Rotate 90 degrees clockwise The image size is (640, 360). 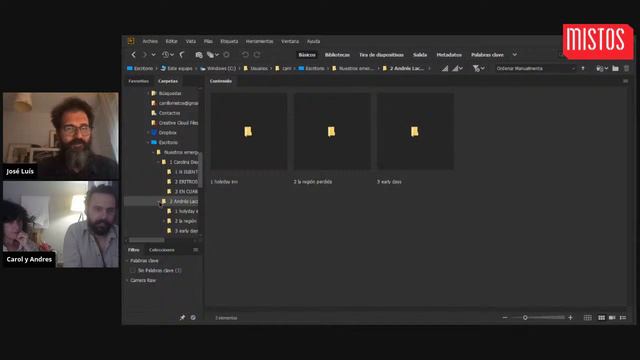coord(257,55)
